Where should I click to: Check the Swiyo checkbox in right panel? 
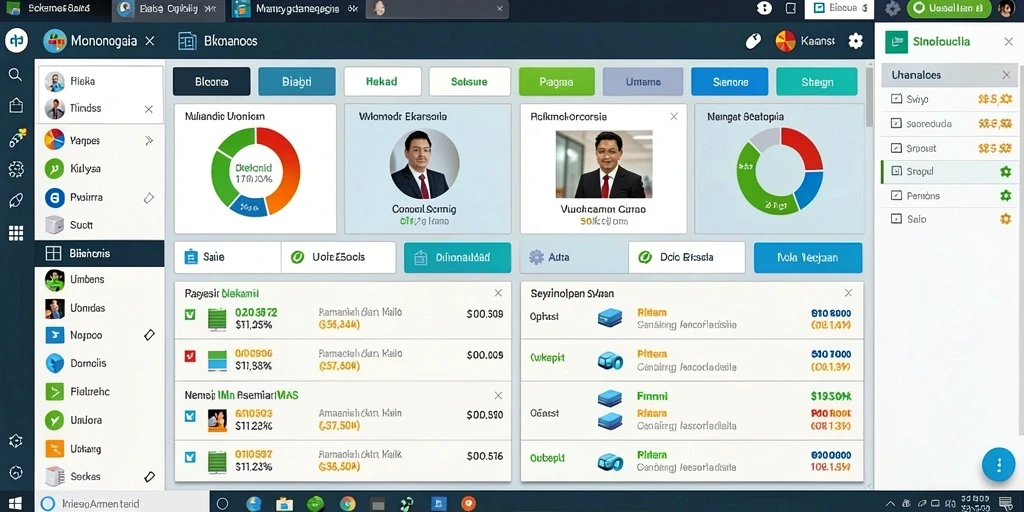(896, 99)
